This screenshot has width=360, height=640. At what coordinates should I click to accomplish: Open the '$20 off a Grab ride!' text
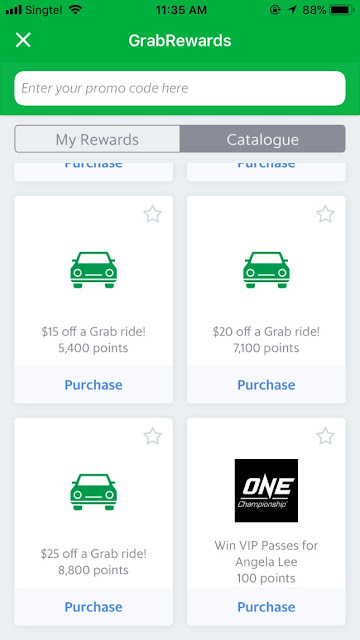tap(266, 331)
